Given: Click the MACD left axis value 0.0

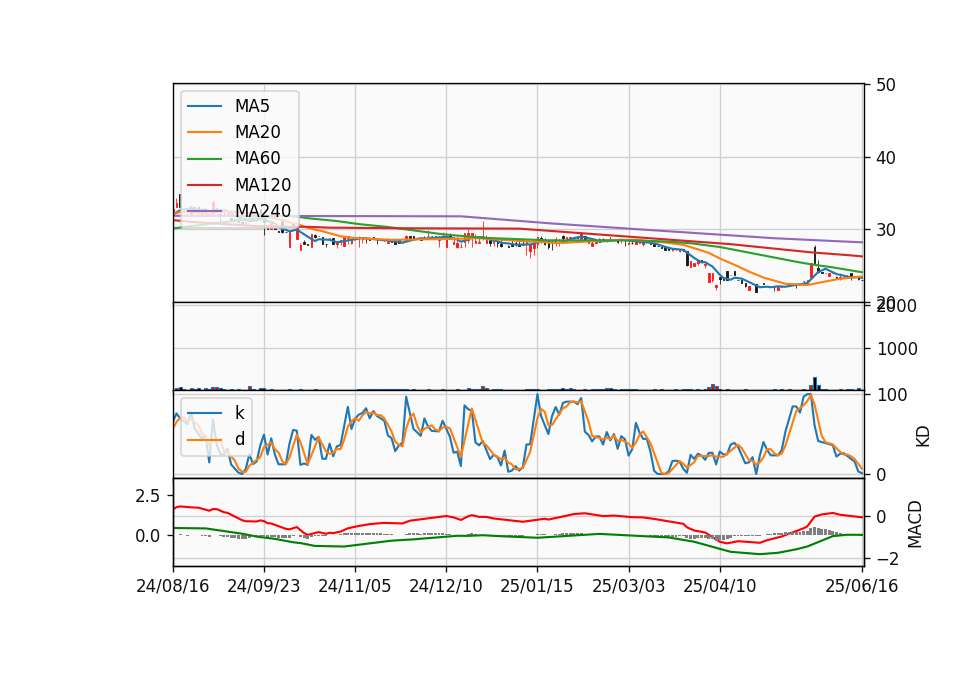Looking at the screenshot, I should click(x=148, y=536).
